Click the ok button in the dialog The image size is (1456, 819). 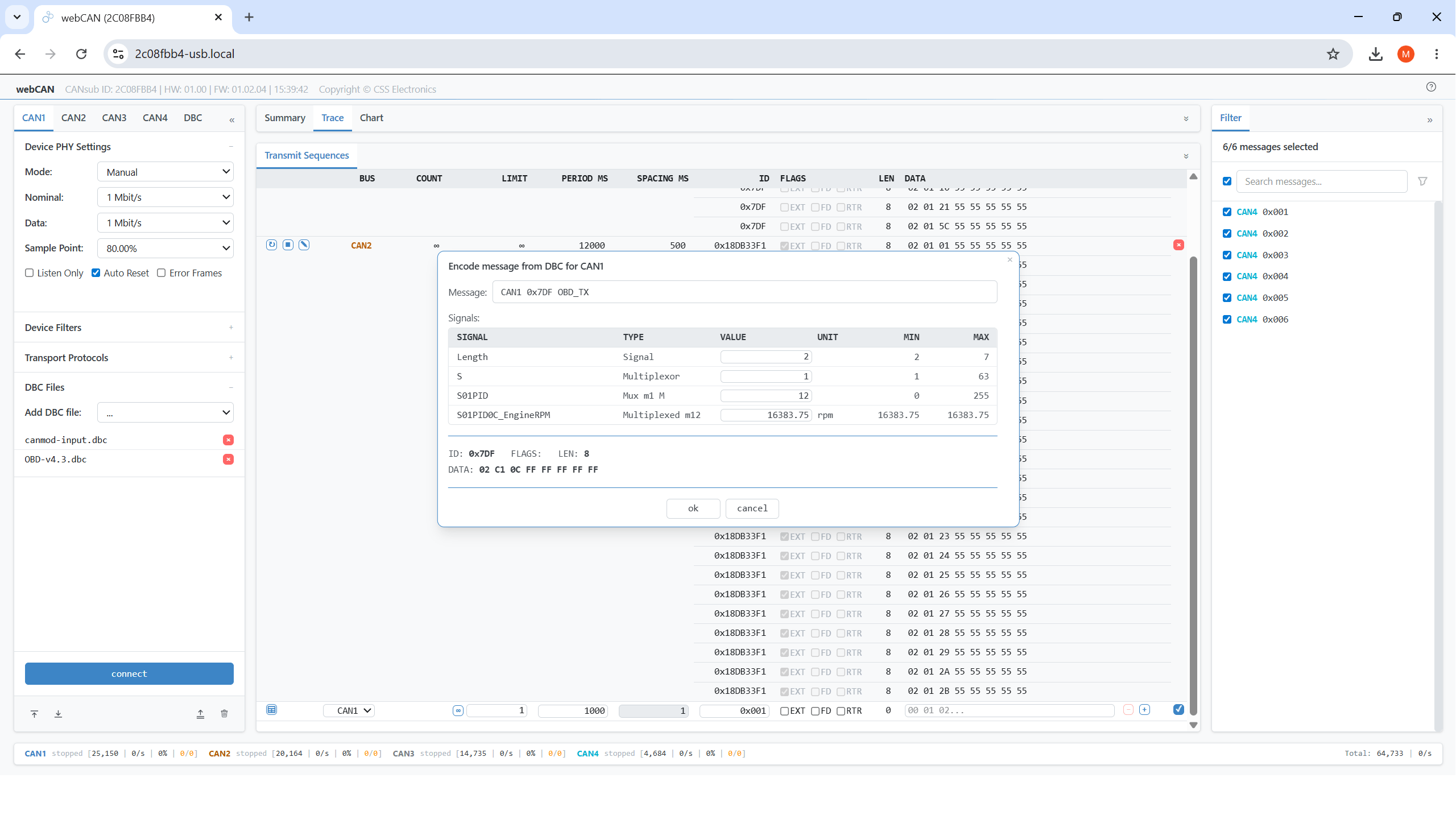click(693, 508)
